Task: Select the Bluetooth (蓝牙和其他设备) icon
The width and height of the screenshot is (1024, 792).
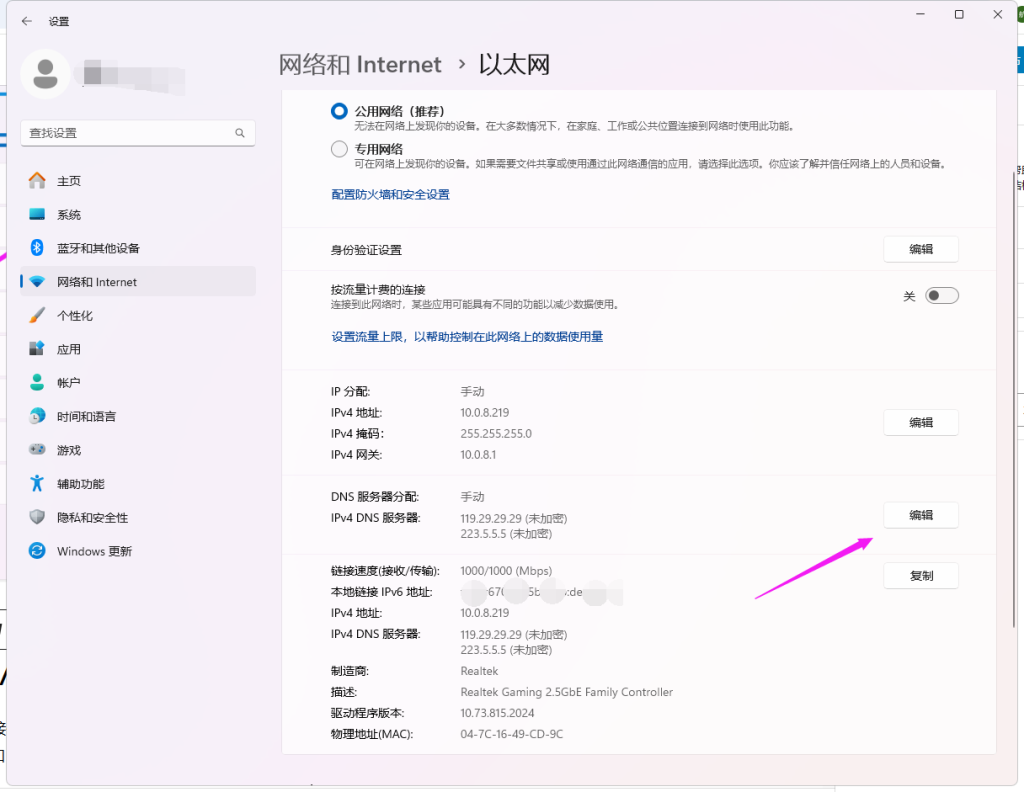Action: tap(37, 248)
